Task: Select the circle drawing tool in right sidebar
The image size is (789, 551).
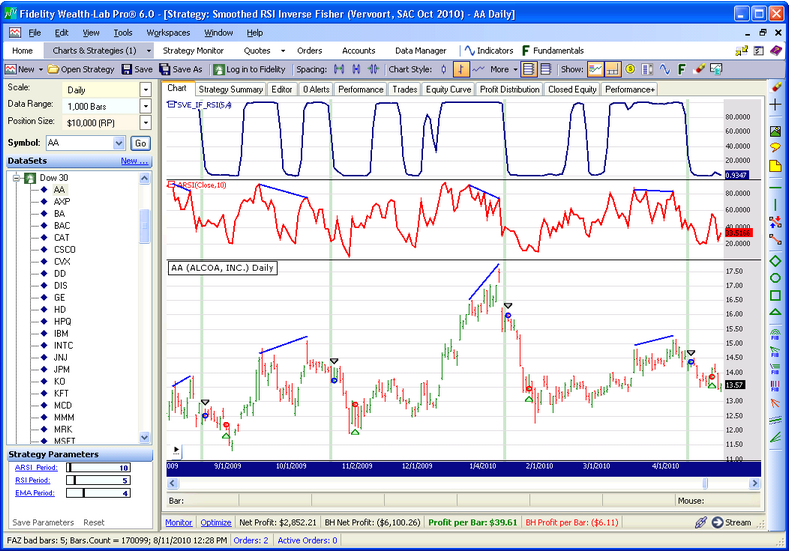Action: click(x=776, y=277)
